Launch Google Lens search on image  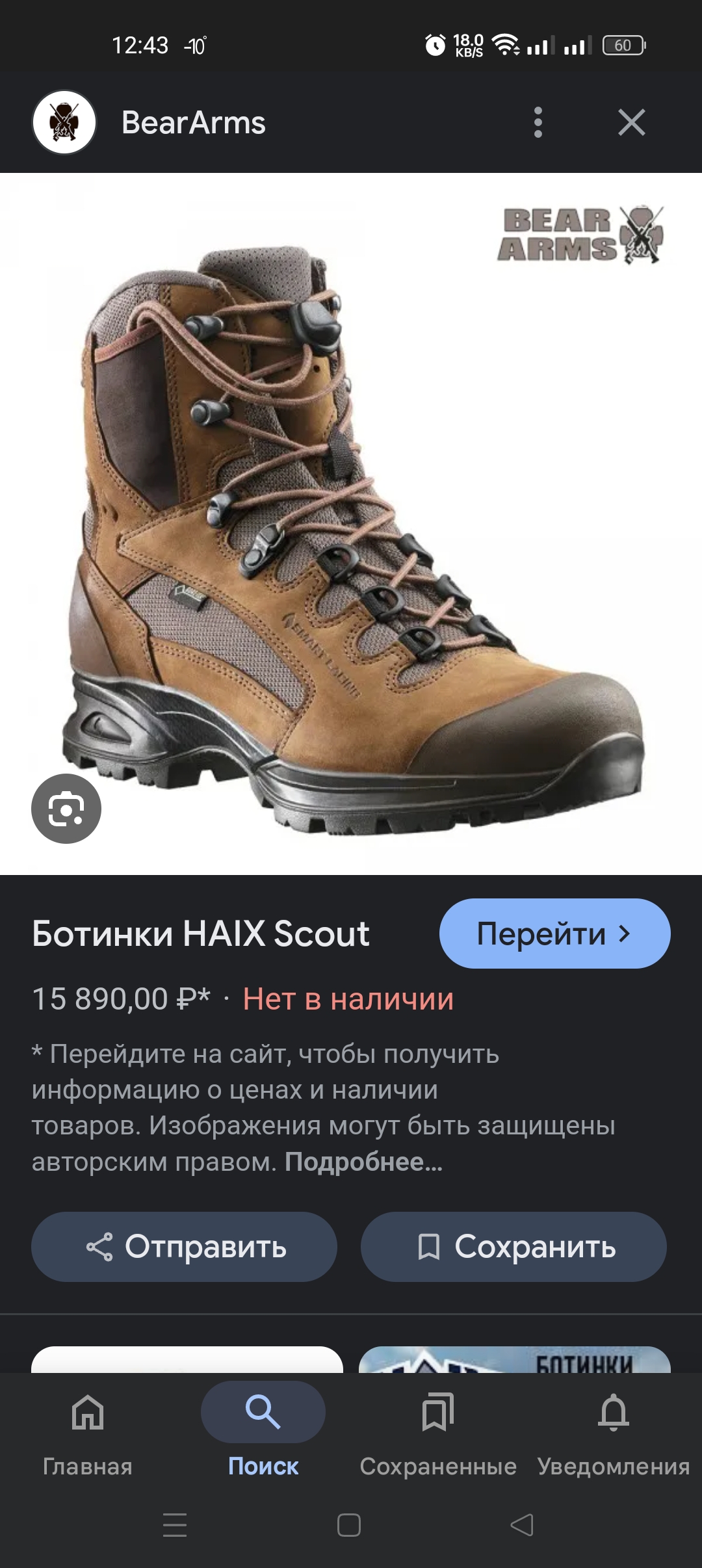click(66, 809)
